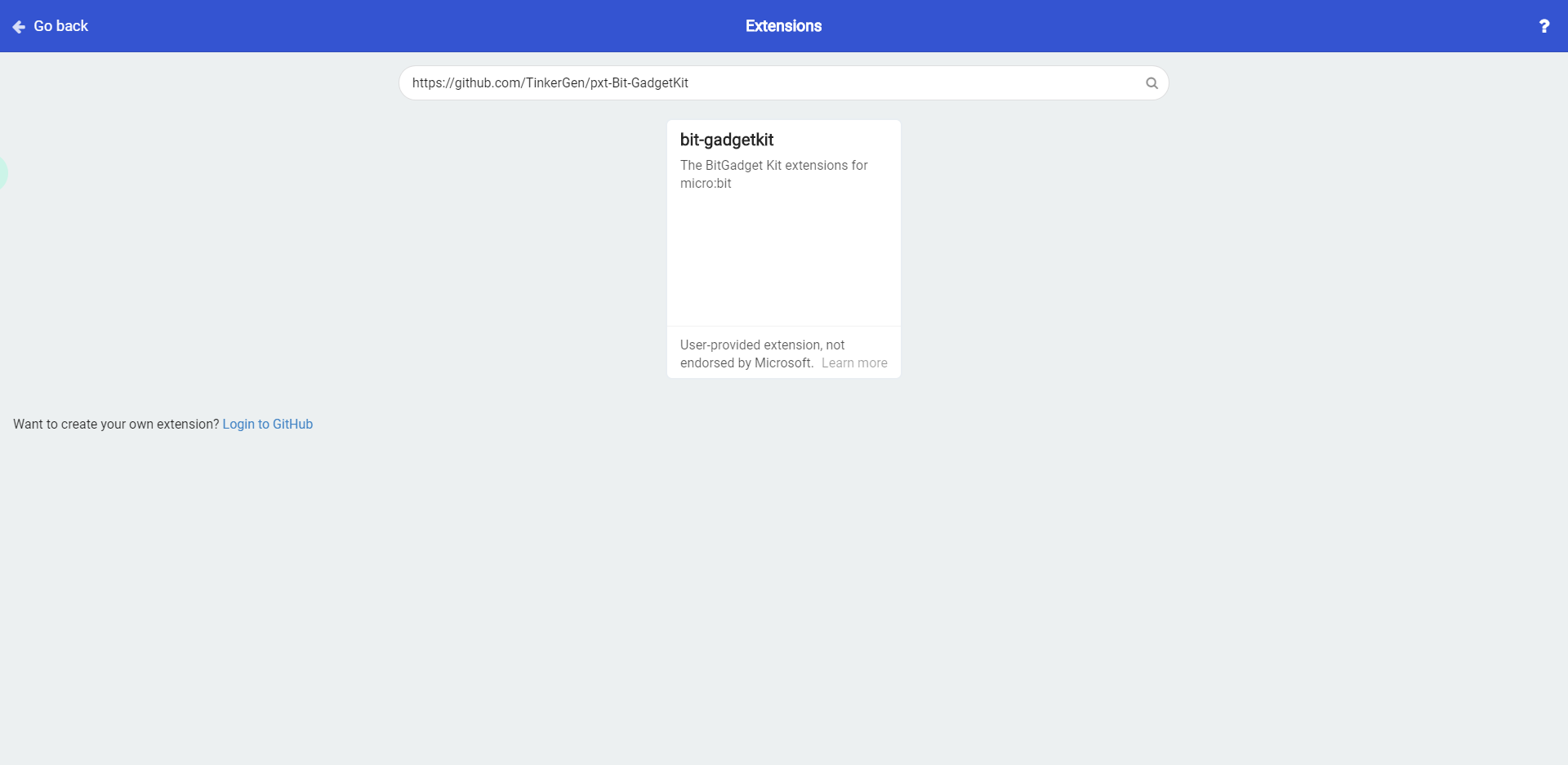Click the left arrow icon beside Go back

(19, 27)
